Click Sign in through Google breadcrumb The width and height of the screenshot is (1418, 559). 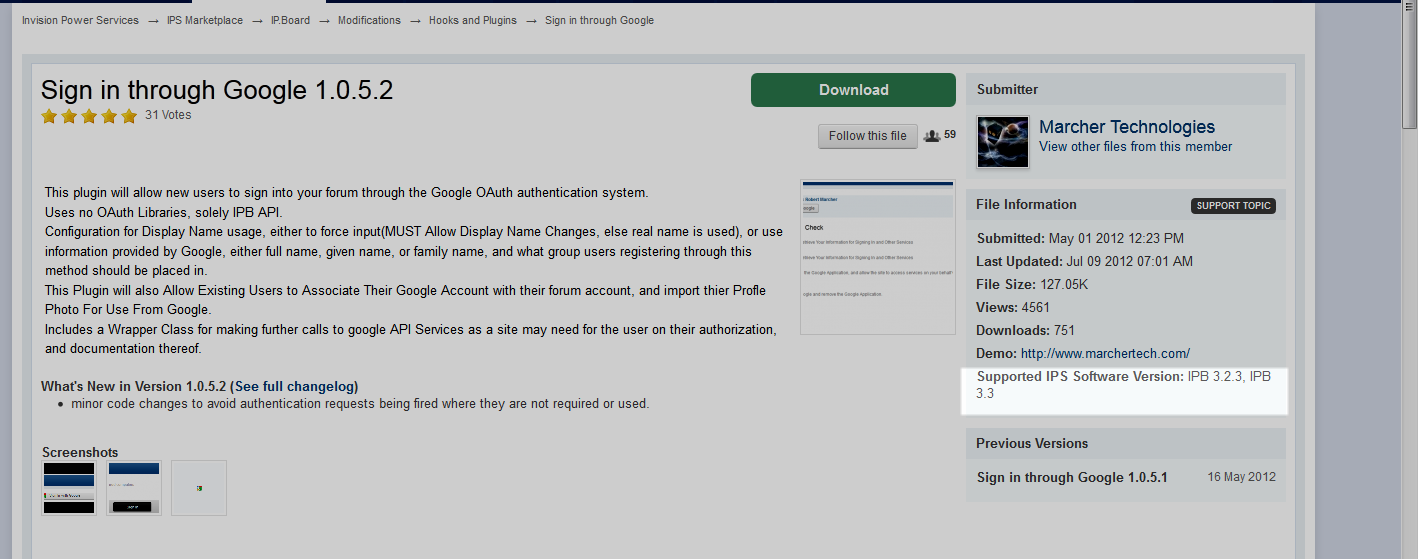[x=599, y=20]
